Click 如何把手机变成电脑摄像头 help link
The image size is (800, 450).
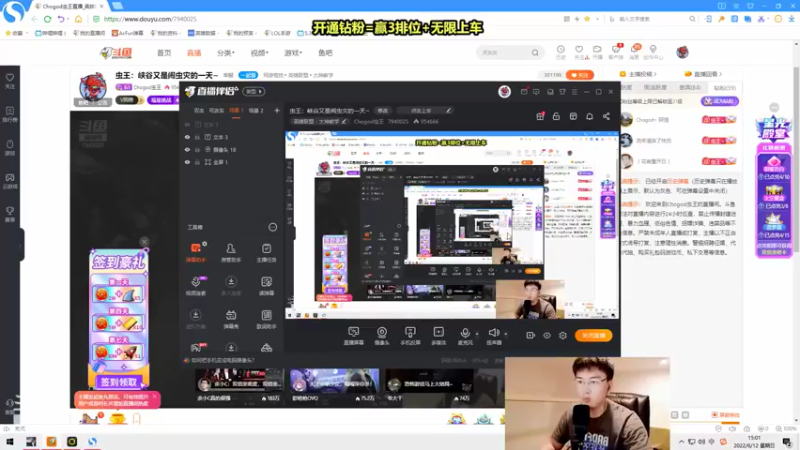point(222,360)
